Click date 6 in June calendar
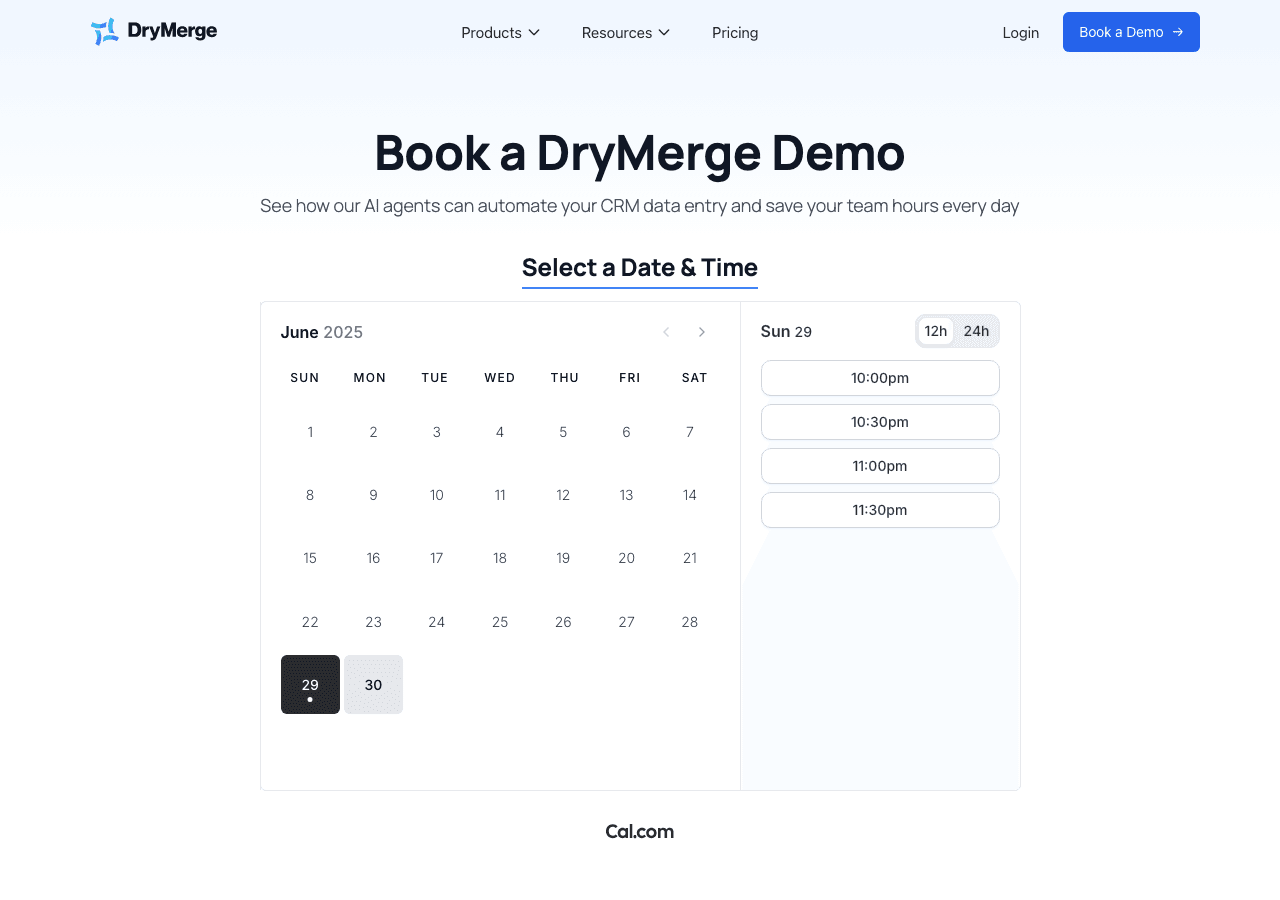Viewport: 1280px width, 900px height. pyautogui.click(x=627, y=432)
